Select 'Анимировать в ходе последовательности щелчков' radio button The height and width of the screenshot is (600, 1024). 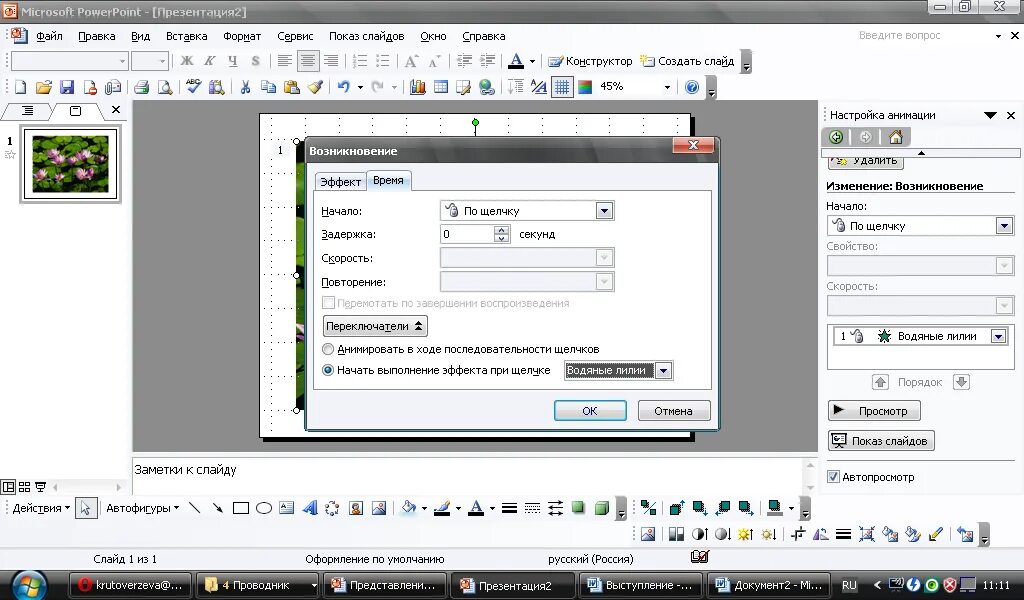(328, 349)
